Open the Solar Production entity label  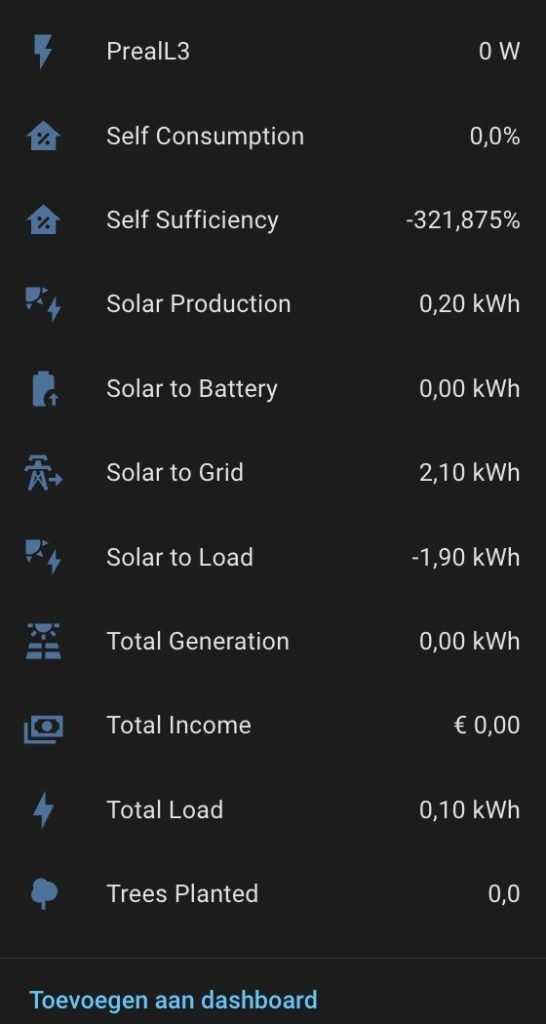coord(199,304)
